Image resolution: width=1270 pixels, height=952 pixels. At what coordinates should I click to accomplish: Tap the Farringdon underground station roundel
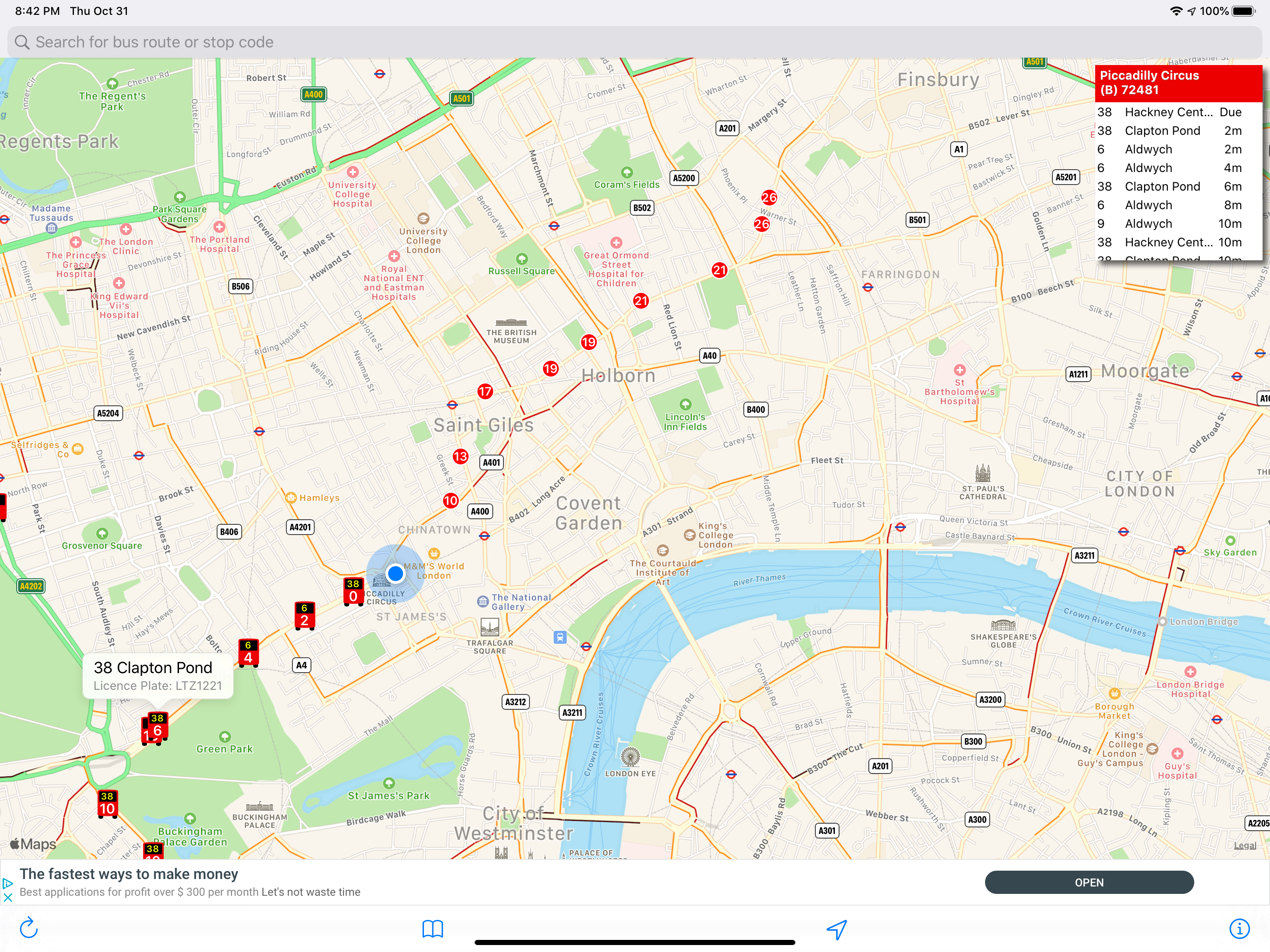(867, 287)
